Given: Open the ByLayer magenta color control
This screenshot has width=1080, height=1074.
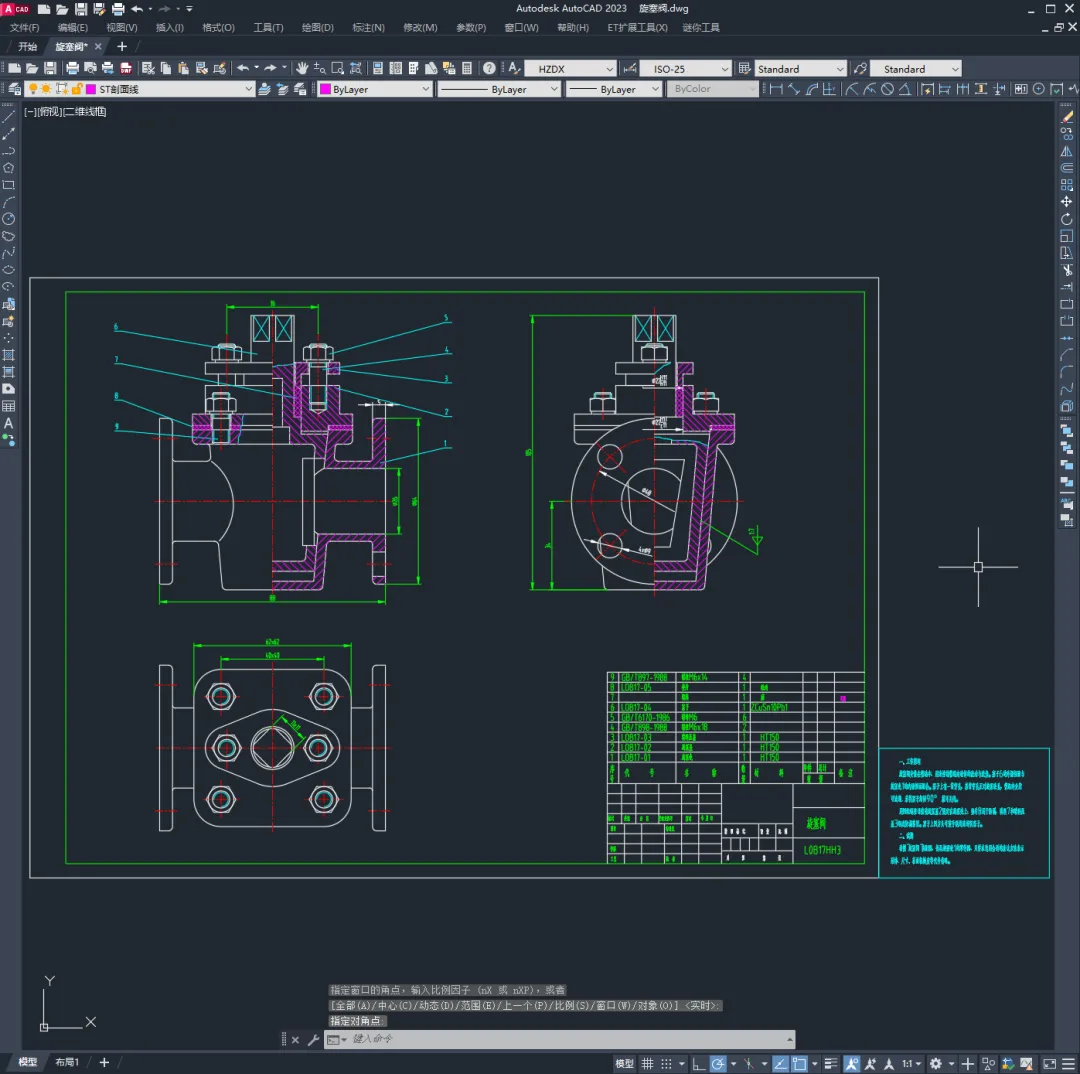Looking at the screenshot, I should pyautogui.click(x=375, y=89).
